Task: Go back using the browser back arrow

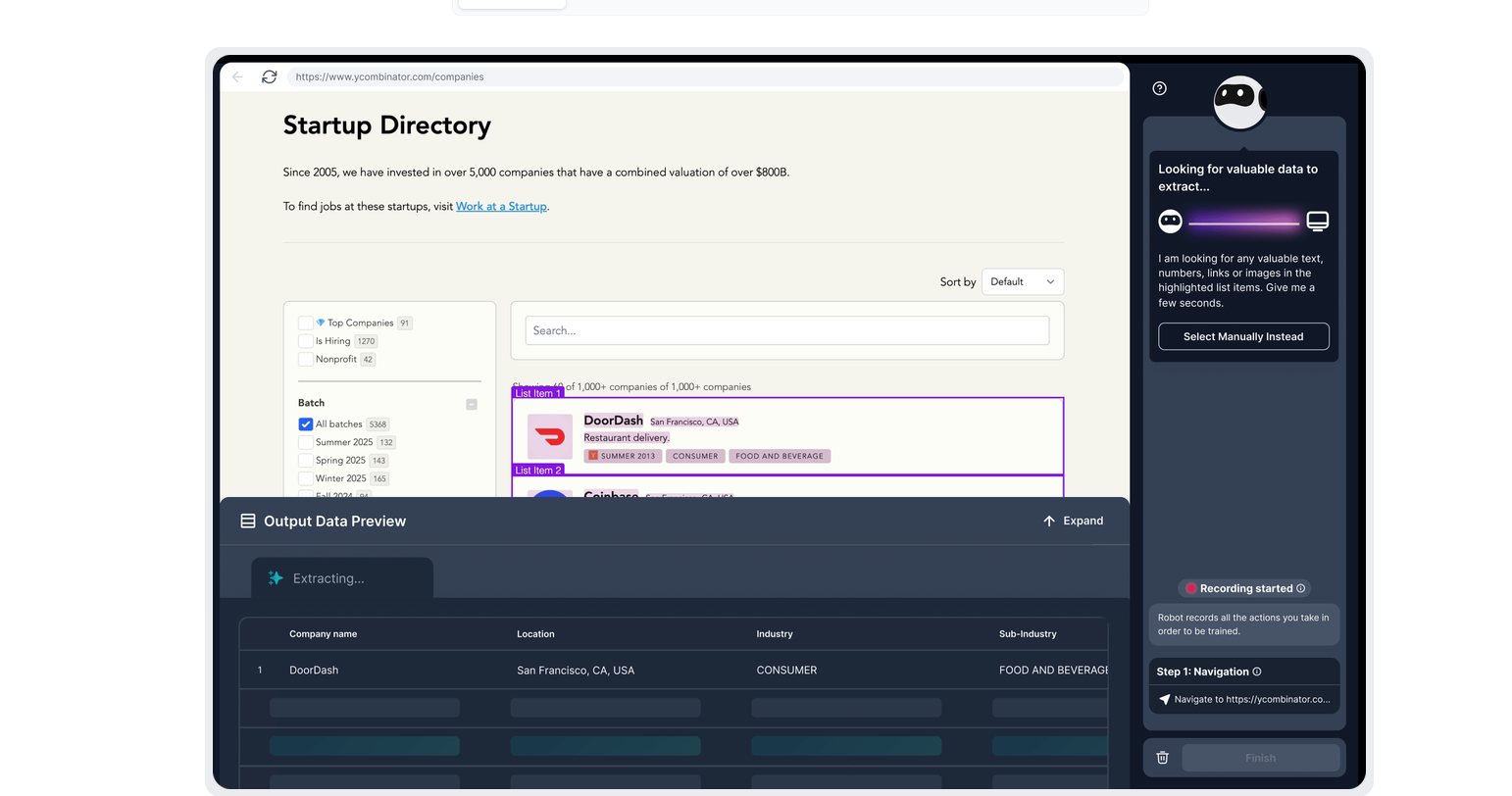Action: 237,76
